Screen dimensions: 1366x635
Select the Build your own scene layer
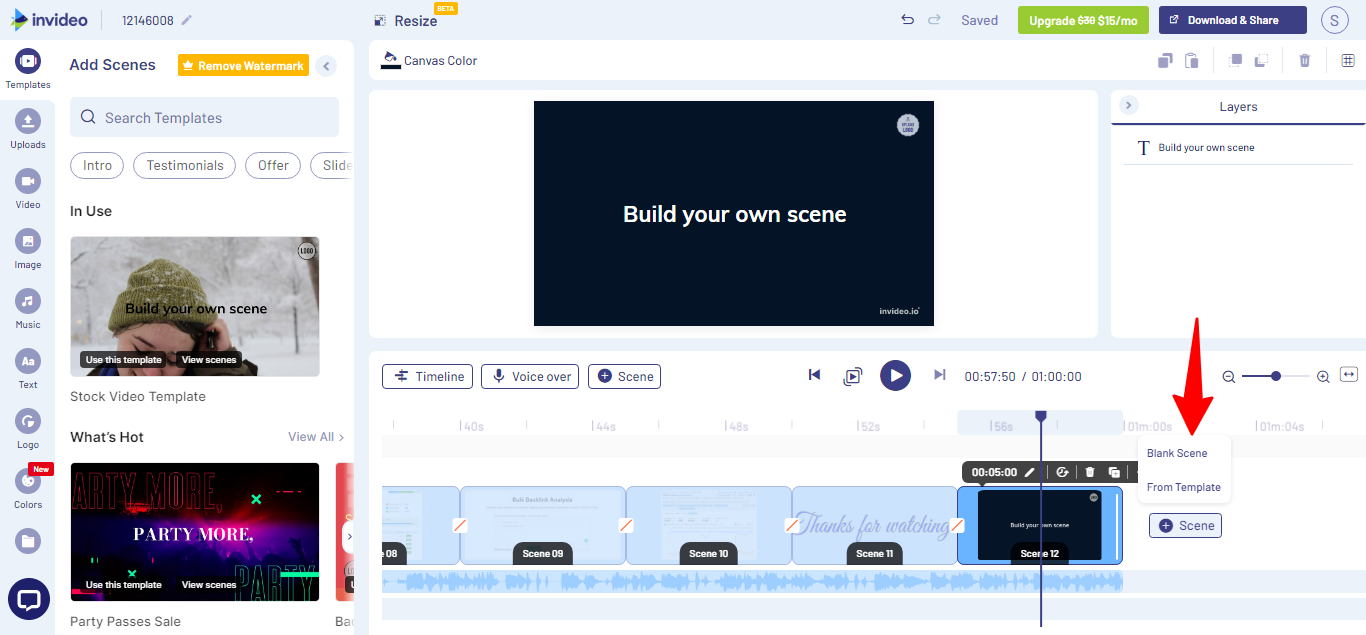(x=1237, y=148)
